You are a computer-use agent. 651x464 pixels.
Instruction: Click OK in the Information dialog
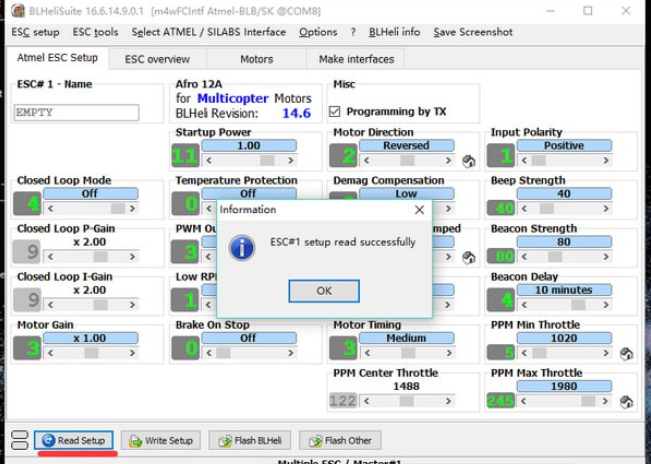324,291
